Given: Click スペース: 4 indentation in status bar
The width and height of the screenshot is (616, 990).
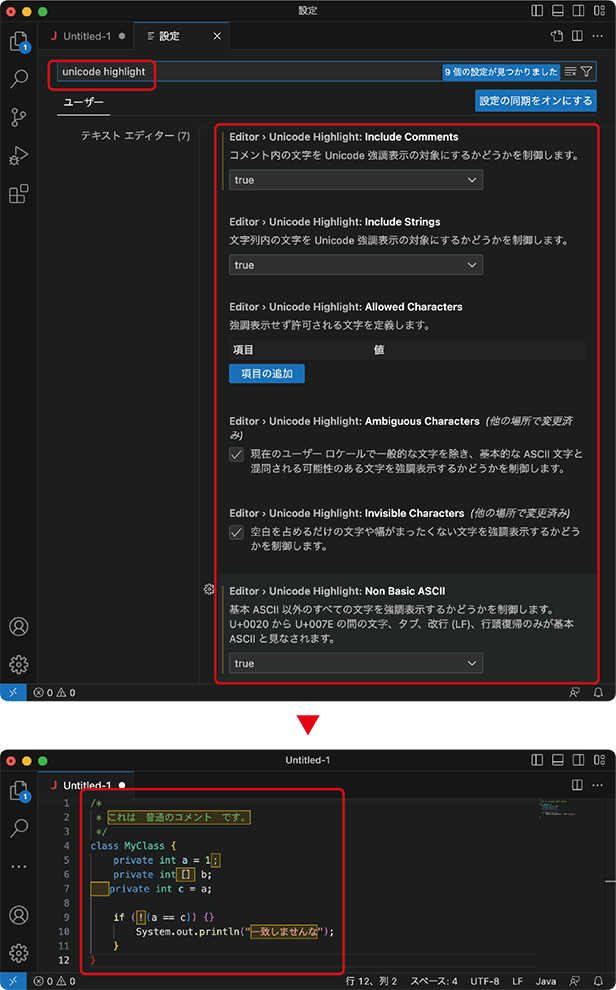Looking at the screenshot, I should 434,981.
